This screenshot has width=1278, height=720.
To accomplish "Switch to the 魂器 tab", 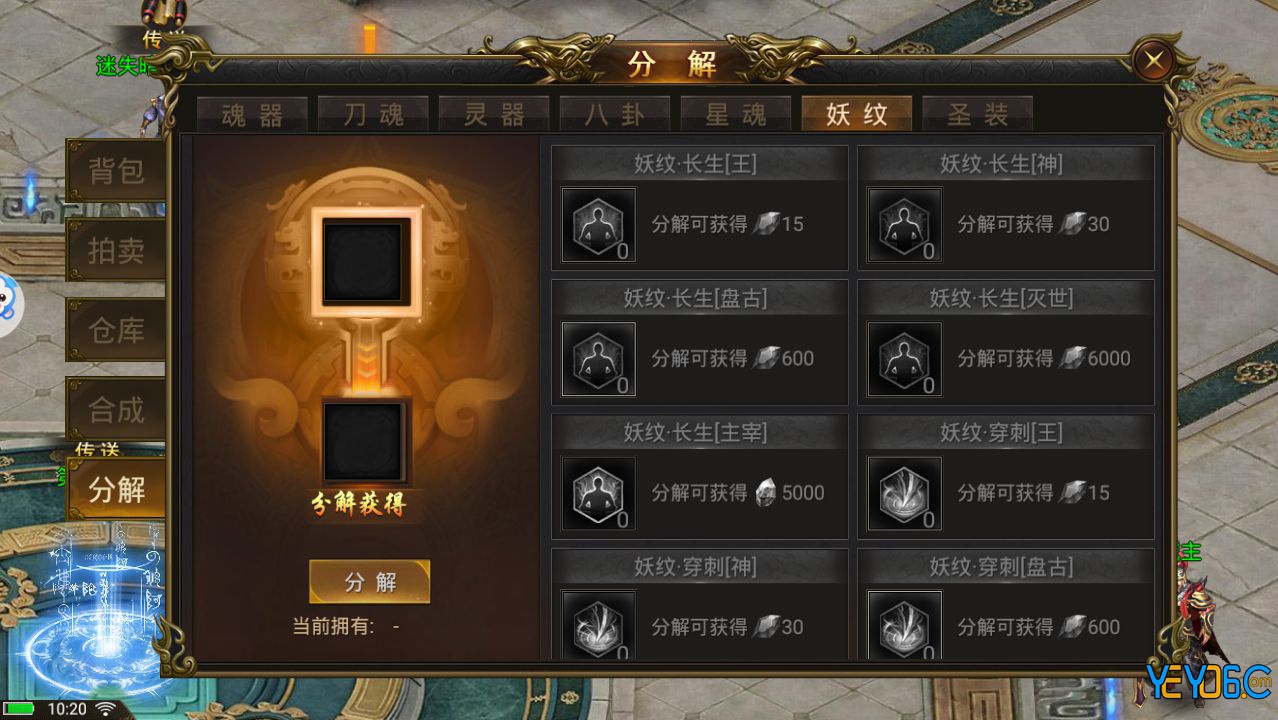I will point(252,114).
